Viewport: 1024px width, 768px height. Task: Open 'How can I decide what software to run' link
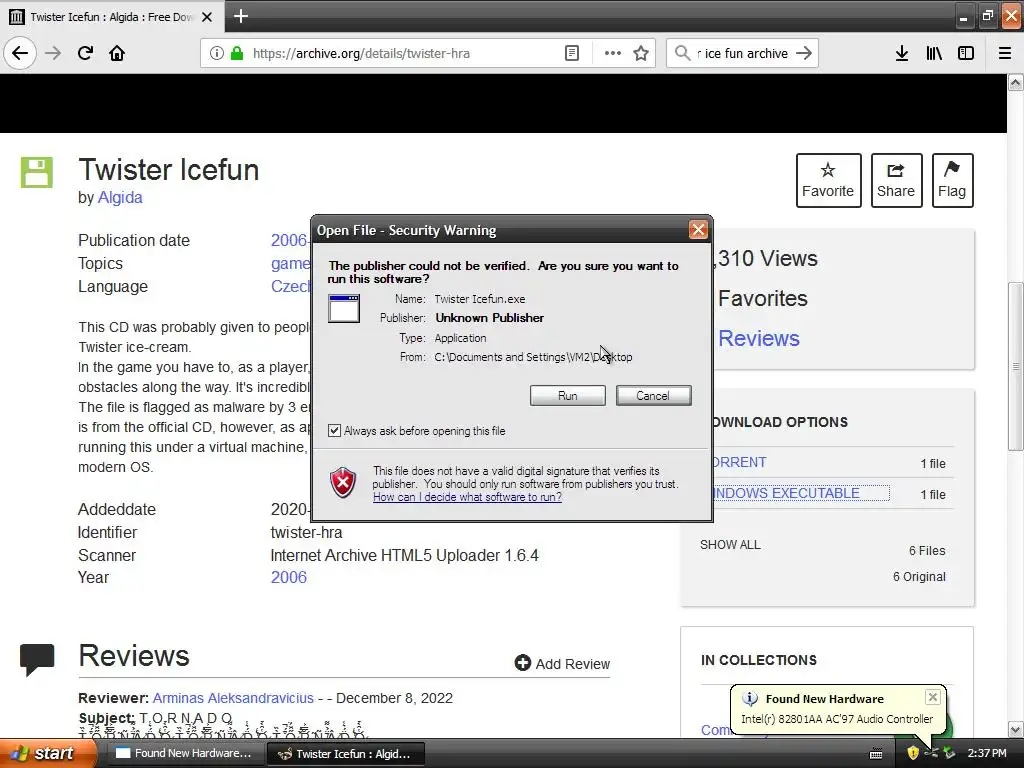[x=468, y=497]
